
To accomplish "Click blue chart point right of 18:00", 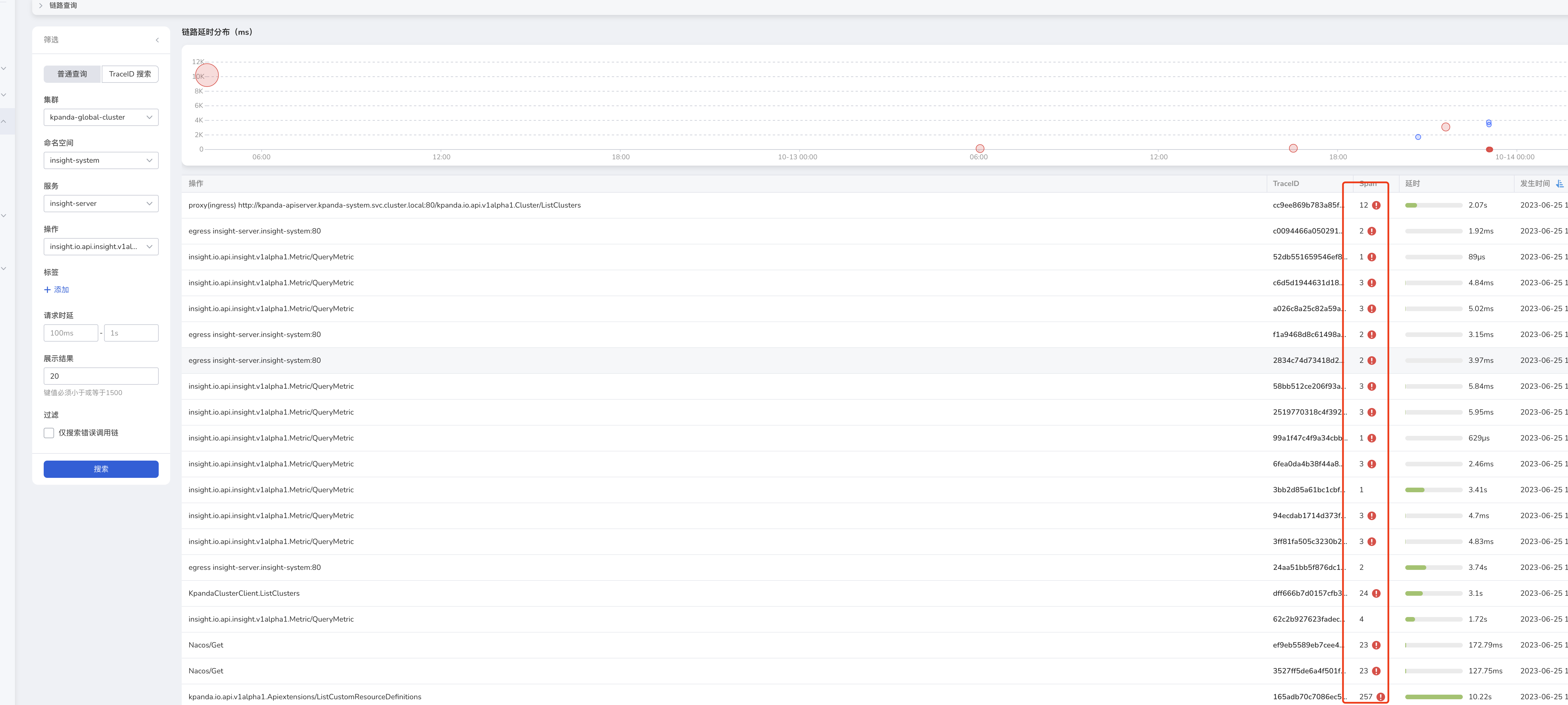I will [x=1418, y=137].
